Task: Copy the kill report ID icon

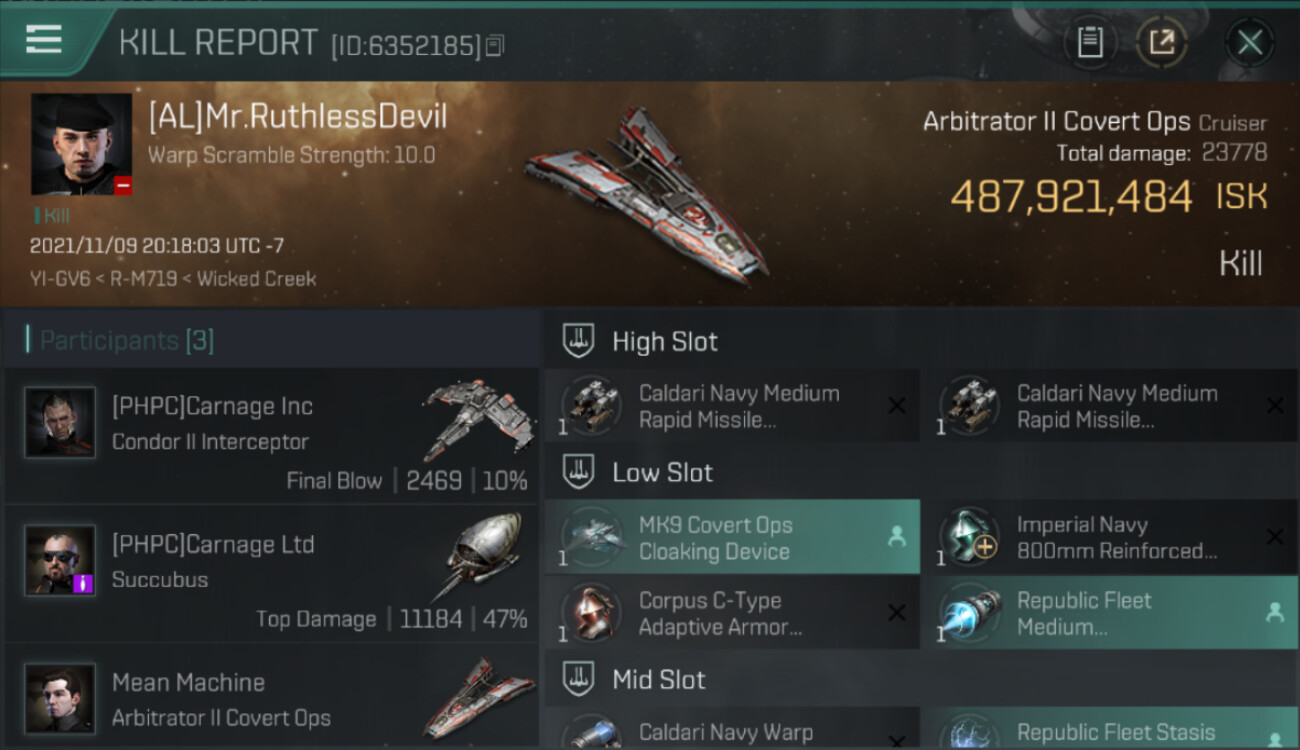Action: click(495, 45)
